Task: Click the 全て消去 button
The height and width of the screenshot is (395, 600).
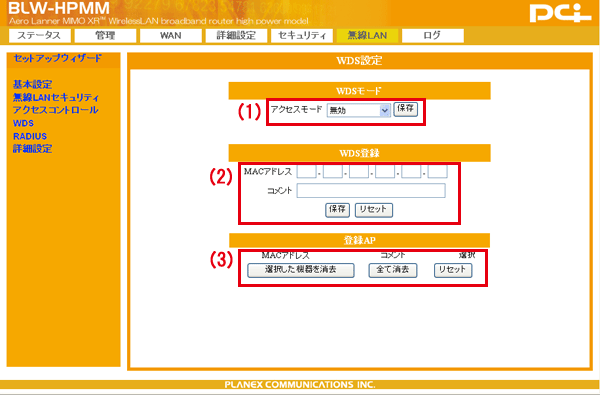Action: pos(393,270)
